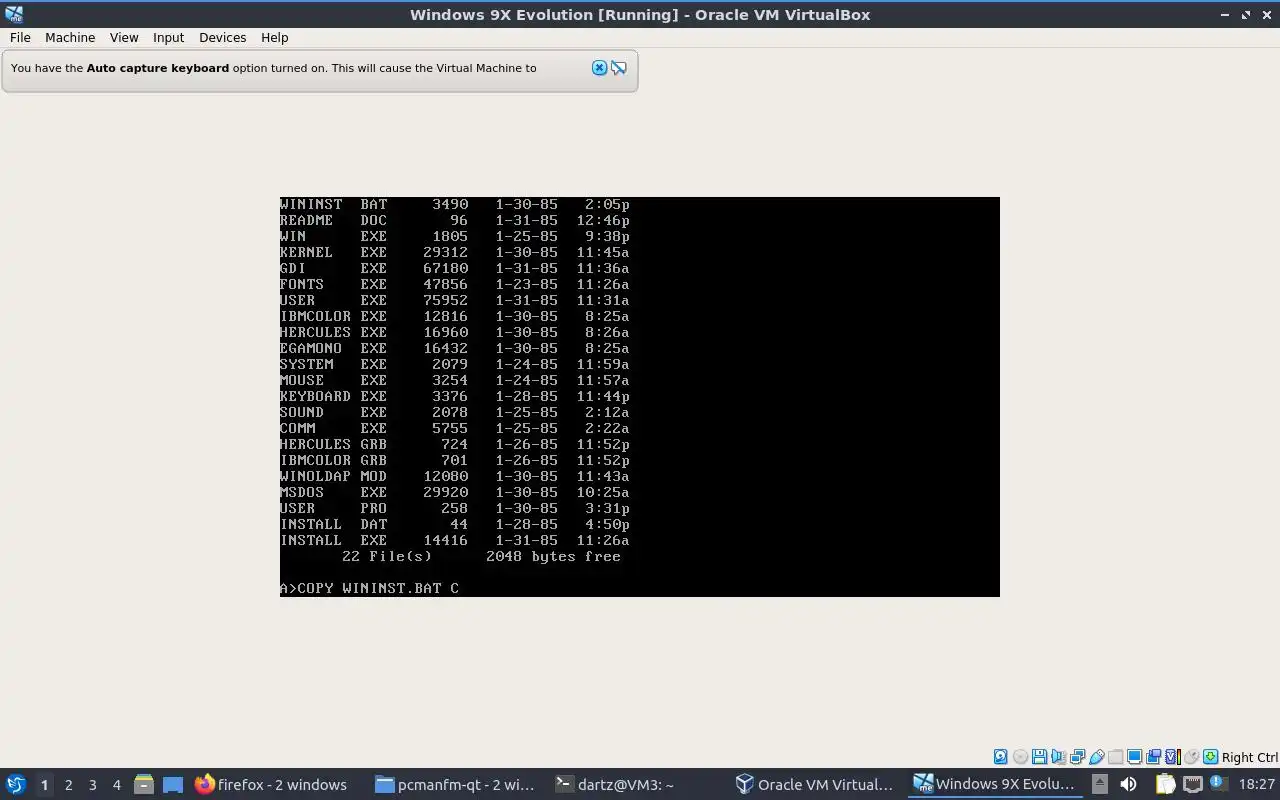Open the clipboard manager tray icon
This screenshot has width=1280, height=800.
coord(1165,784)
